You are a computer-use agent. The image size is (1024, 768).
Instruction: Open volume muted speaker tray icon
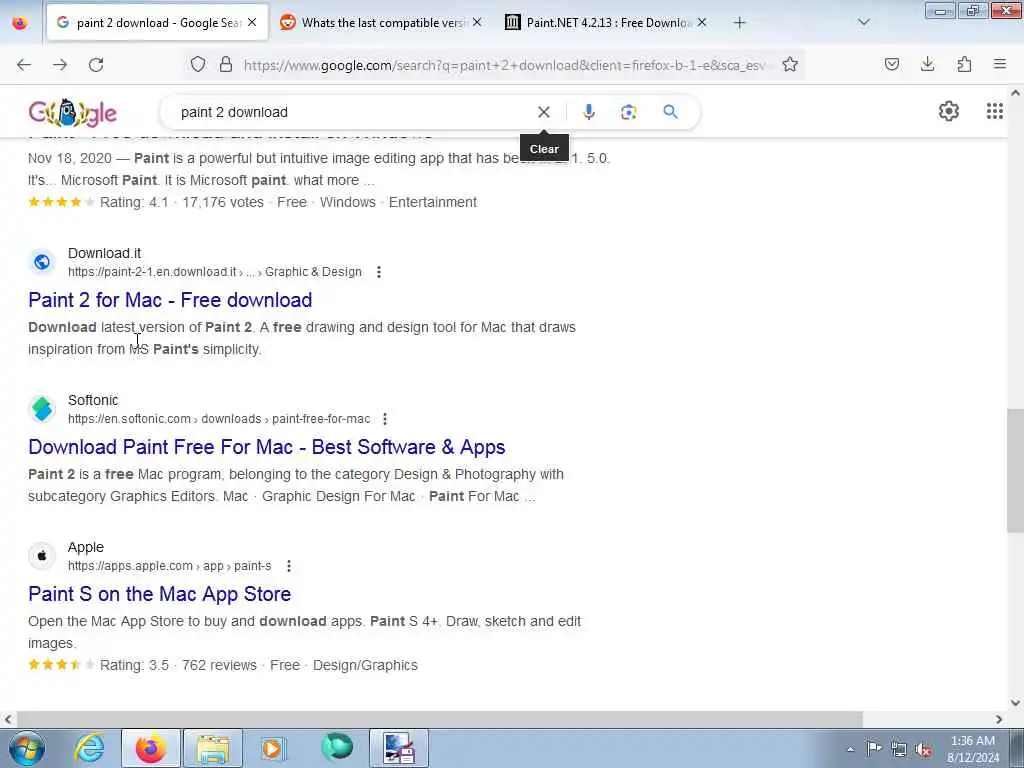pyautogui.click(x=923, y=749)
